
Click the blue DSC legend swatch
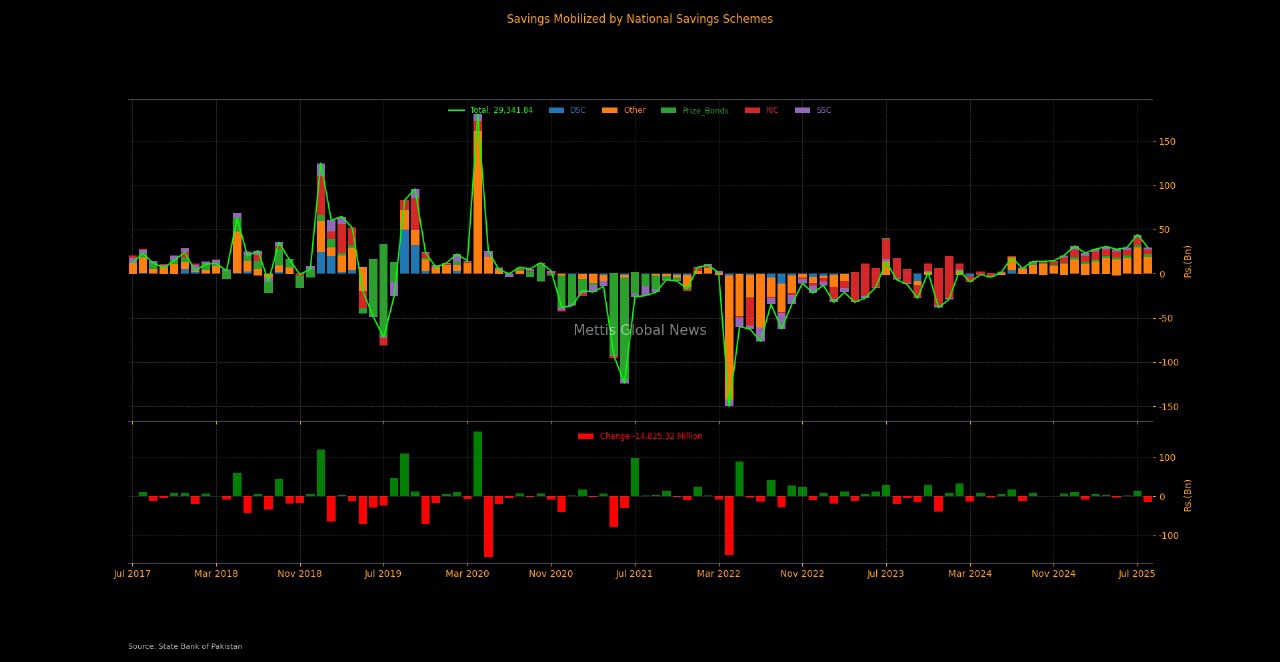[557, 110]
